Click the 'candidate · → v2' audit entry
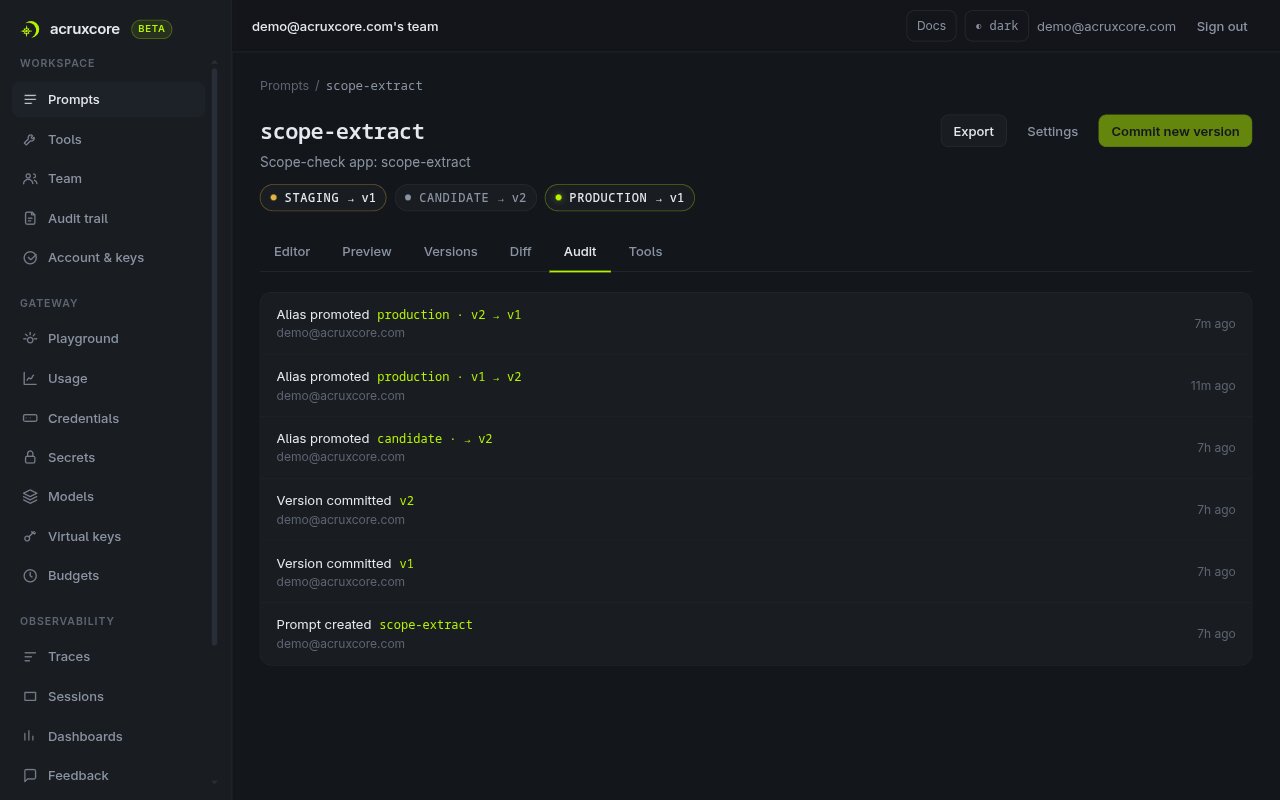This screenshot has height=800, width=1280. pyautogui.click(x=755, y=447)
